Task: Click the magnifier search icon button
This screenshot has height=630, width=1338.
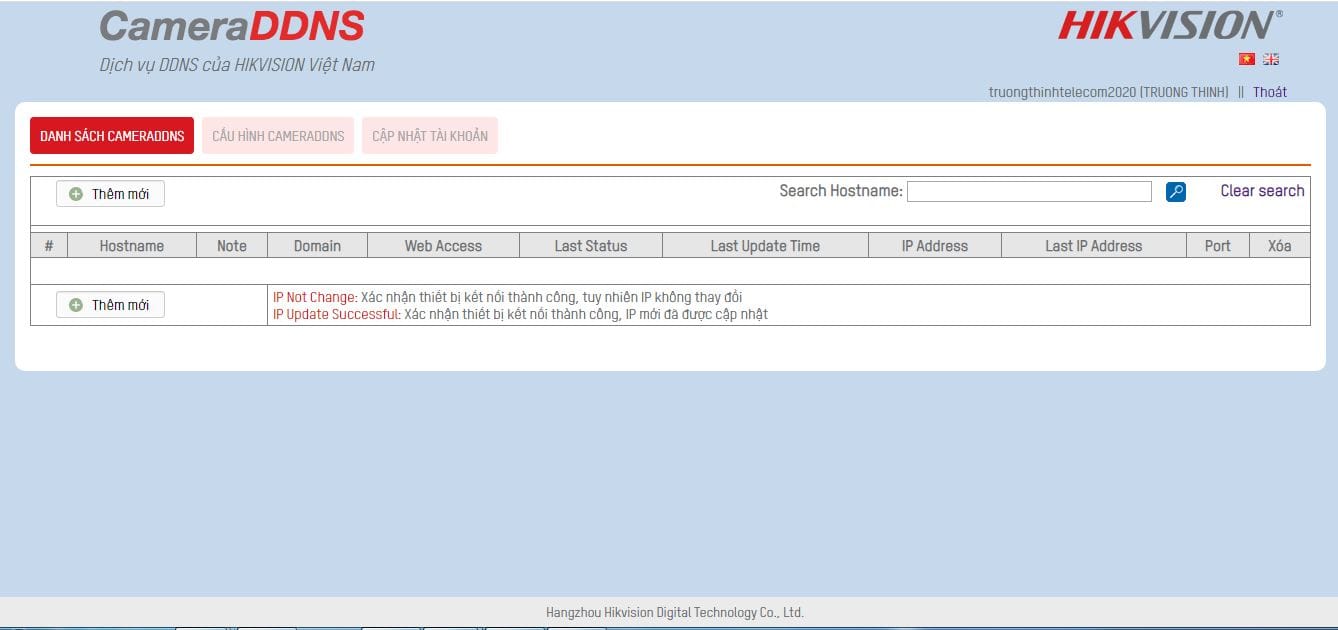Action: [1176, 192]
